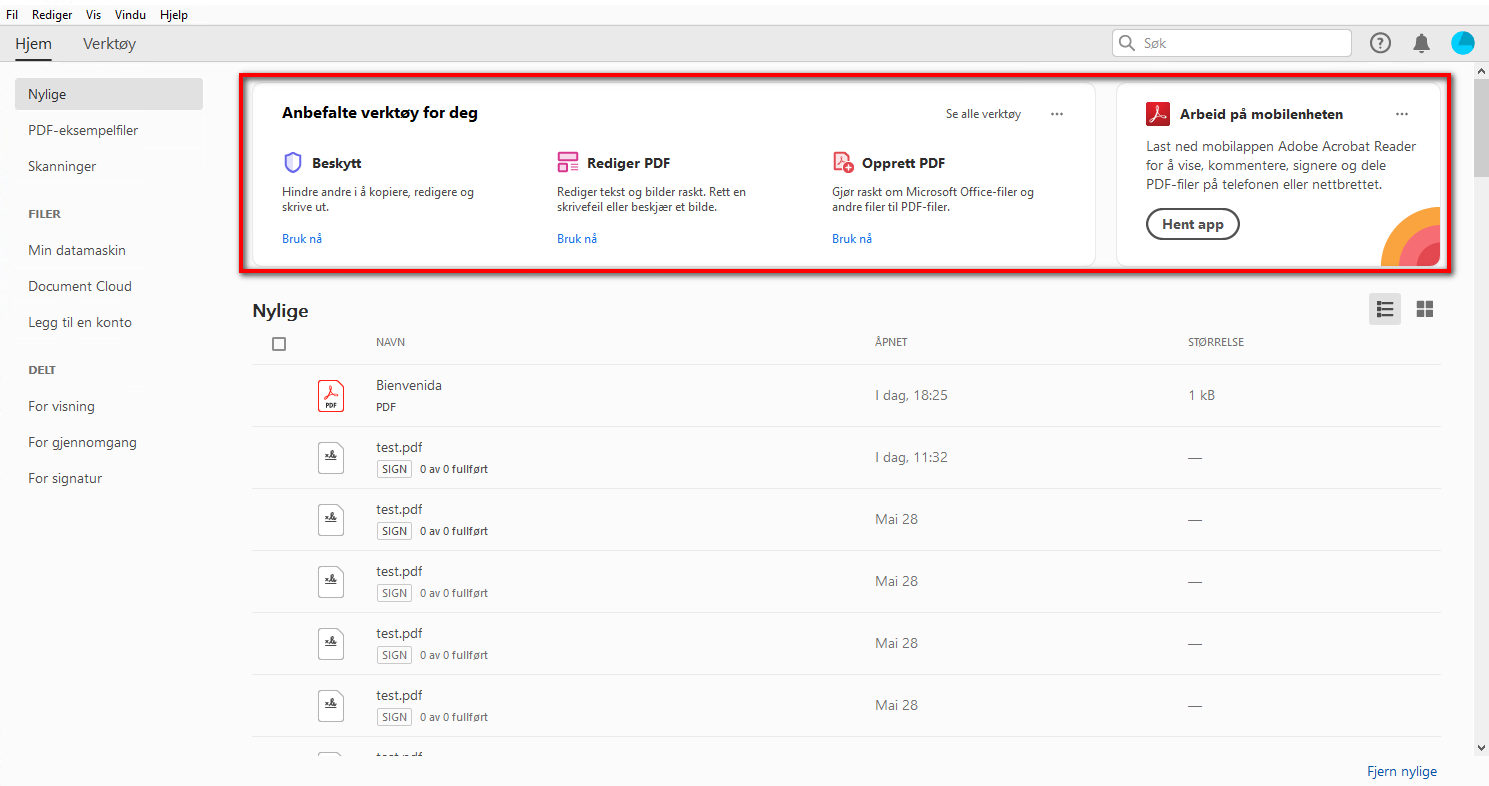
Task: Open the Vis menu
Action: 94,15
